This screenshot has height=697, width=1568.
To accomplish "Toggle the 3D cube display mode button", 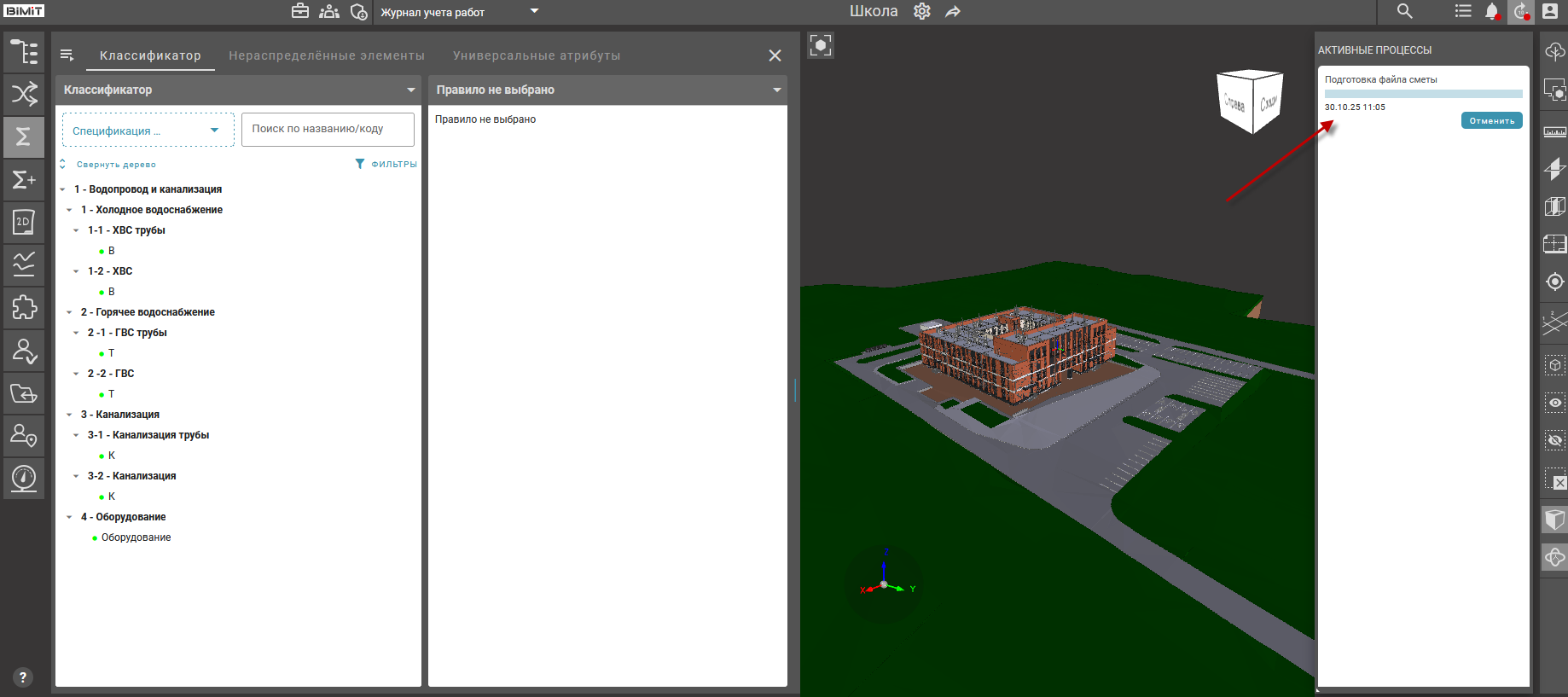I will coord(1554,519).
